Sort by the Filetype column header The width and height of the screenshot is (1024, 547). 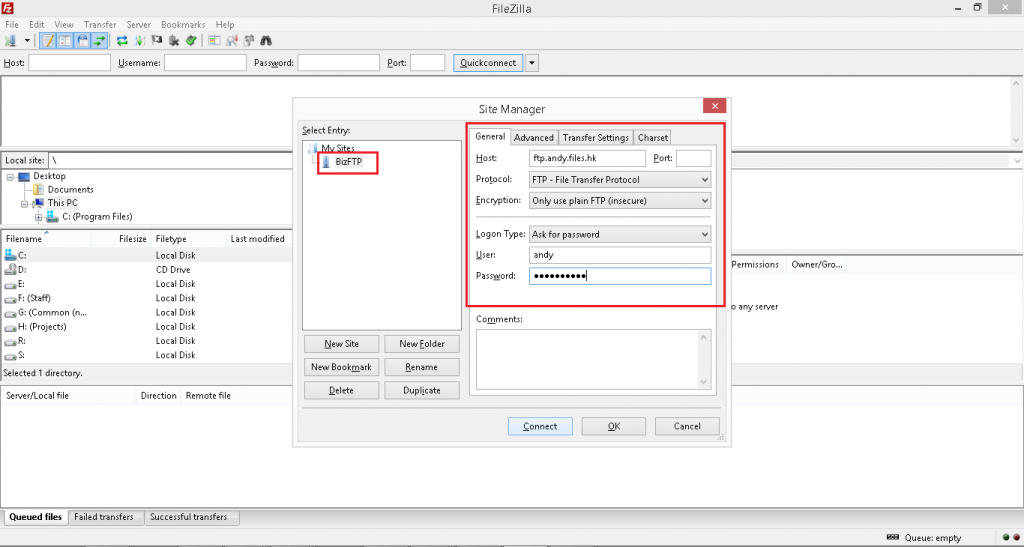click(189, 239)
